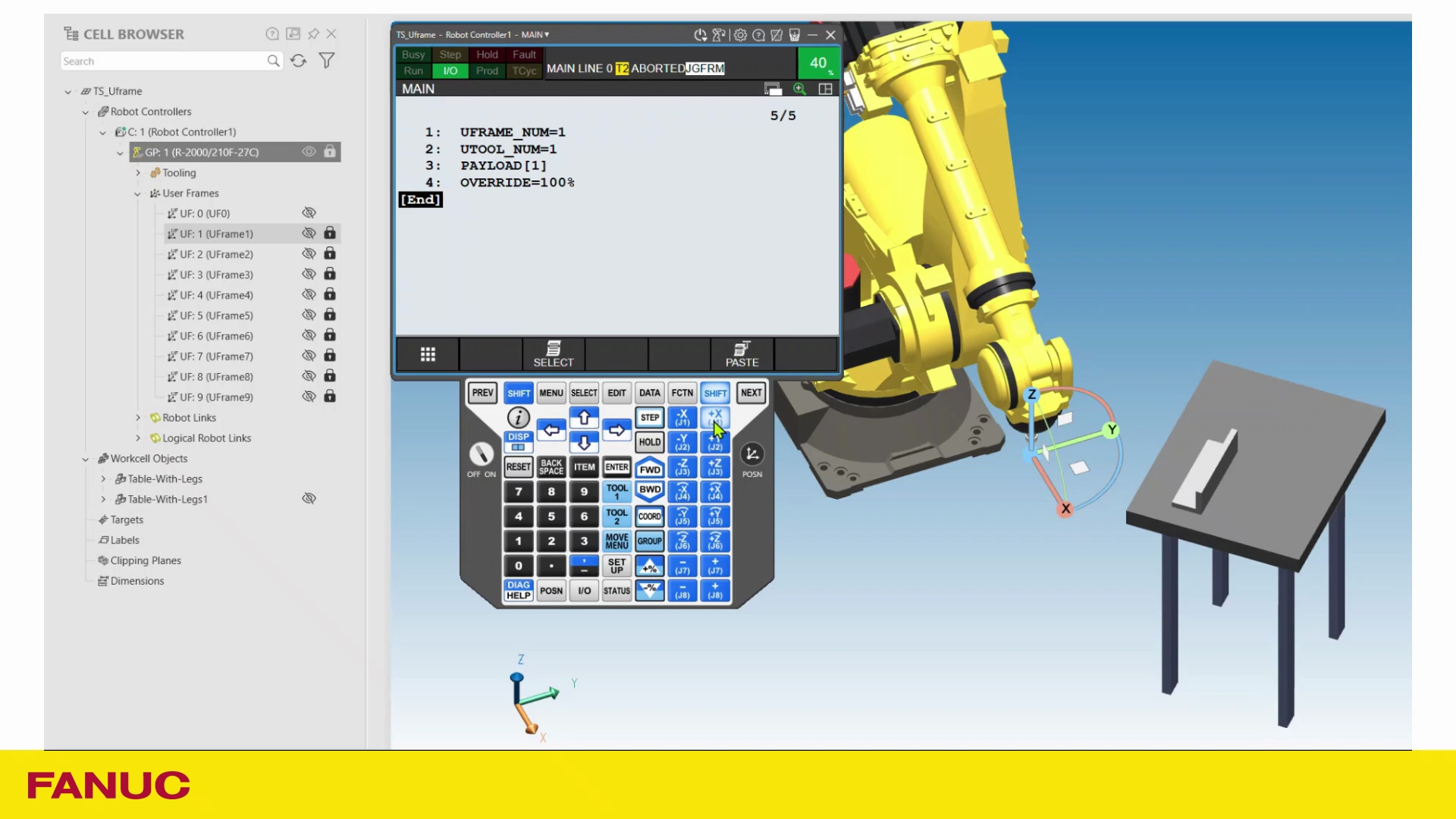Show Table-With-Legs1 object
The width and height of the screenshot is (1456, 819).
(309, 499)
